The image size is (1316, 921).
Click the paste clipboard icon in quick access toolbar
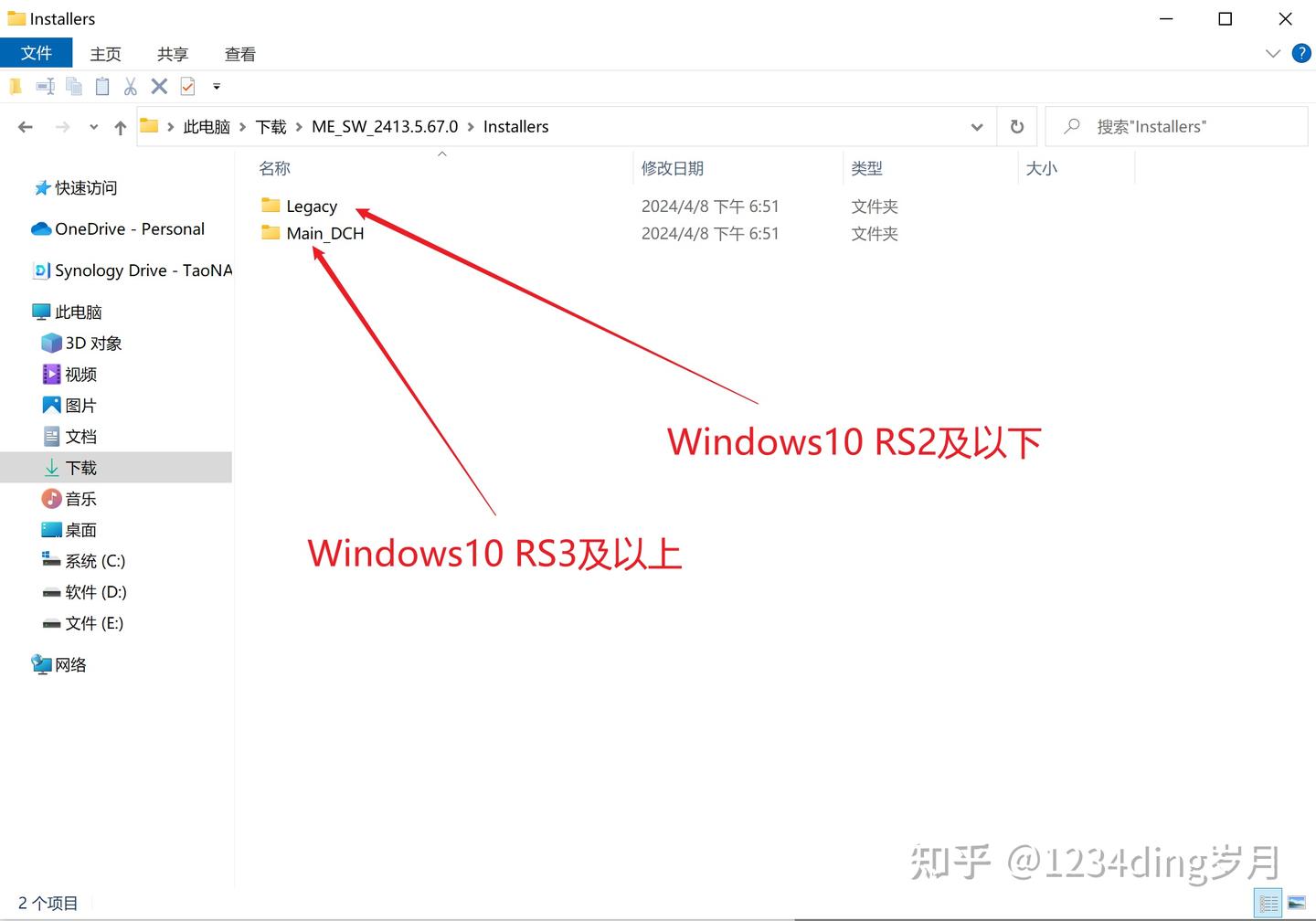tap(102, 86)
